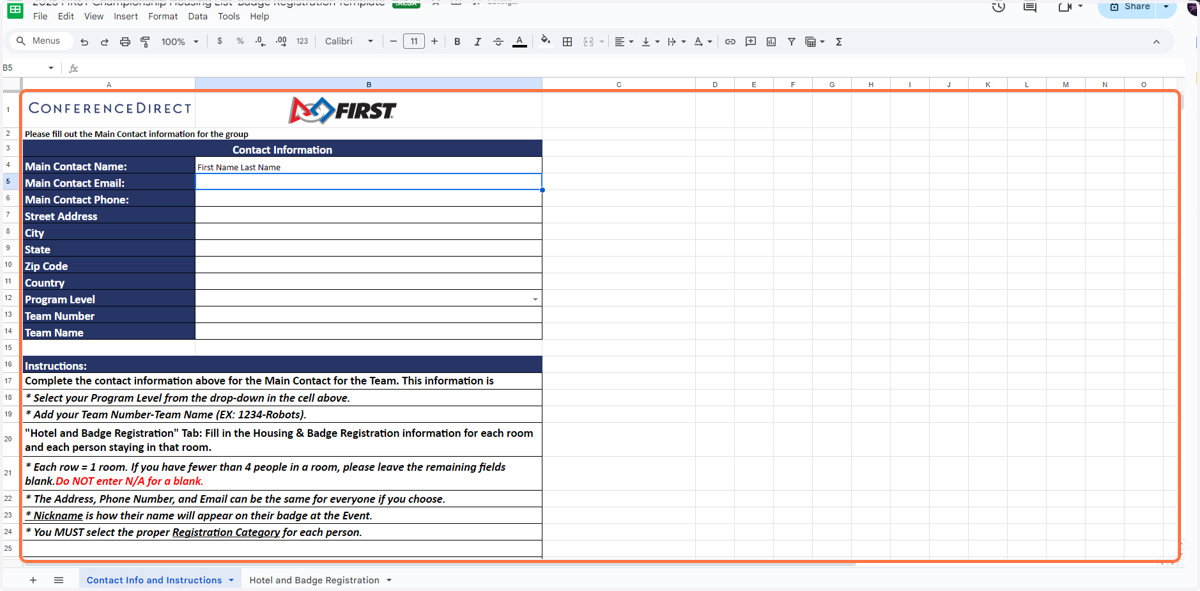This screenshot has height=591, width=1200.
Task: Open the Borders tool
Action: coord(567,42)
